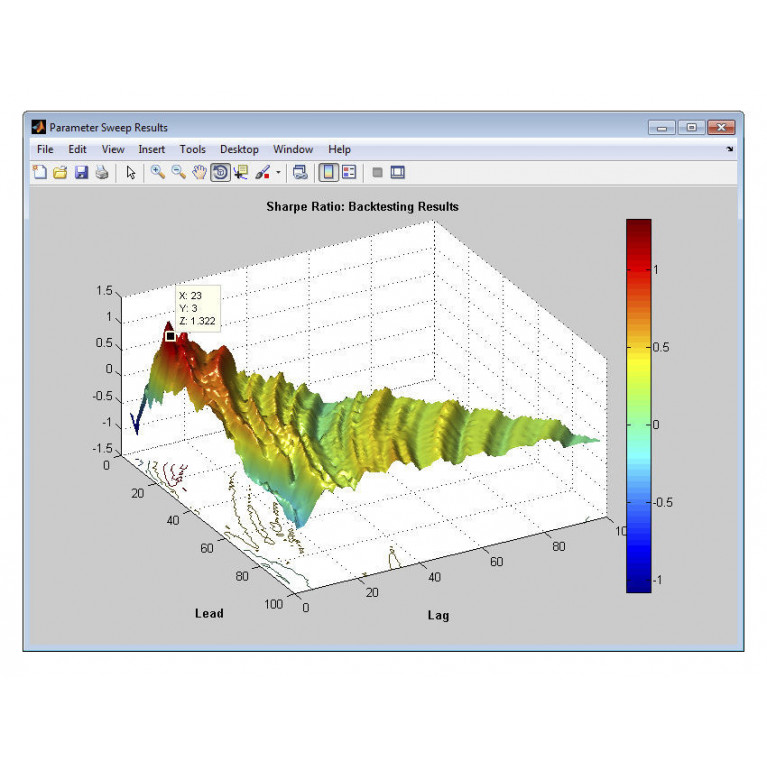Toggle the Insert Legend button
The width and height of the screenshot is (767, 767).
(349, 172)
